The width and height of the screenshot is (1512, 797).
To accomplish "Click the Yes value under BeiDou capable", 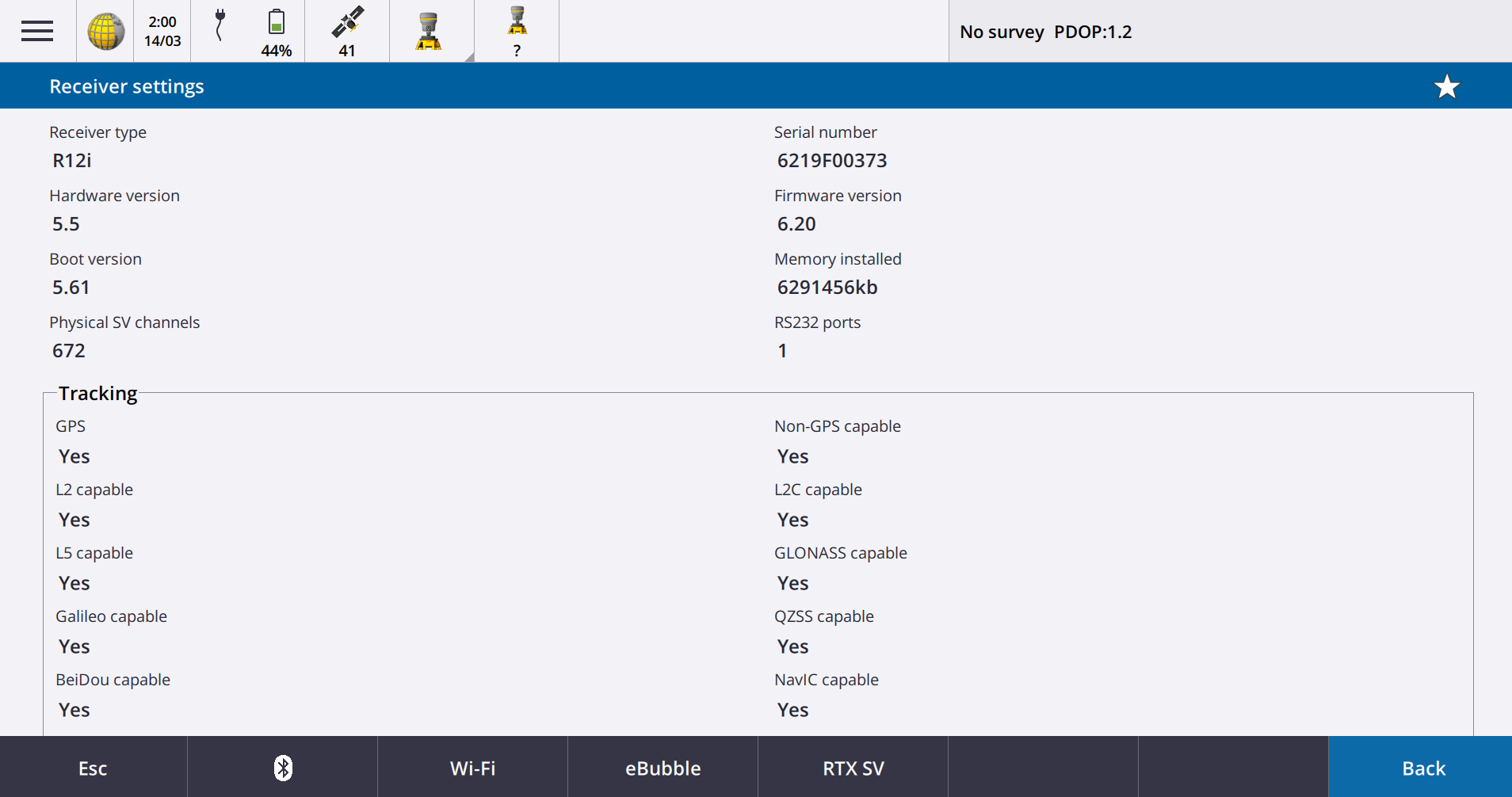I will click(74, 711).
